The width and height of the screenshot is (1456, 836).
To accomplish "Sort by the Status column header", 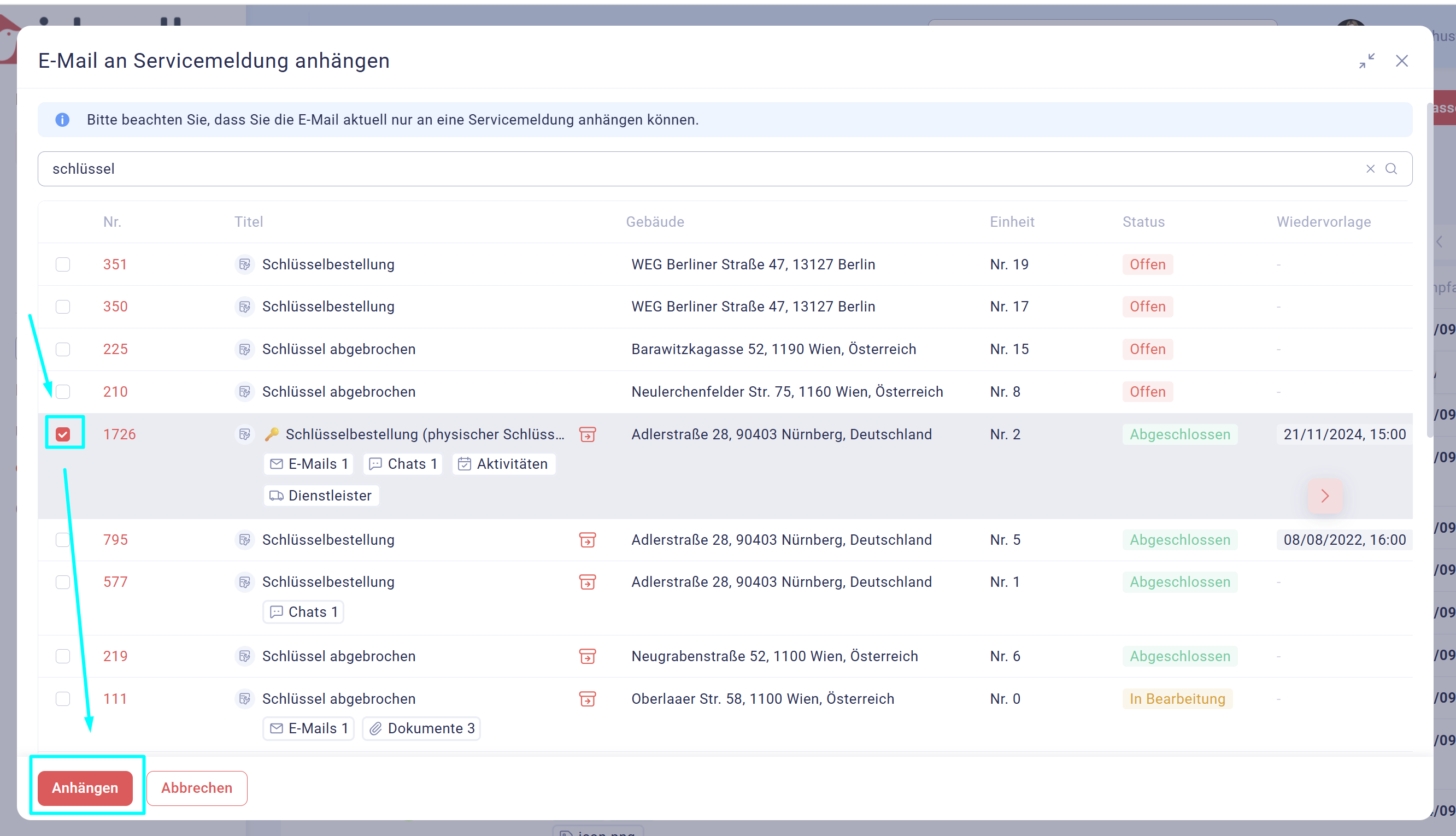I will (1144, 222).
